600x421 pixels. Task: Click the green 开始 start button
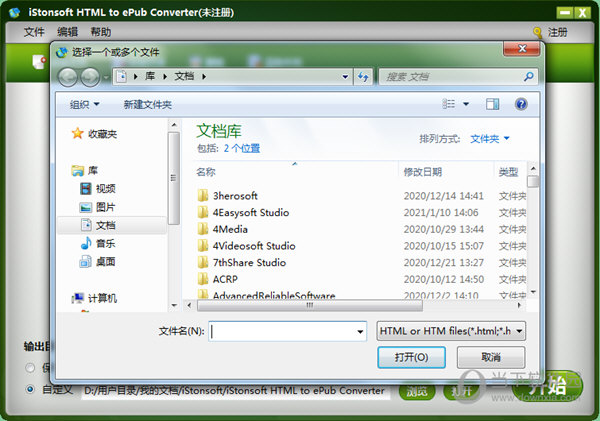click(548, 385)
